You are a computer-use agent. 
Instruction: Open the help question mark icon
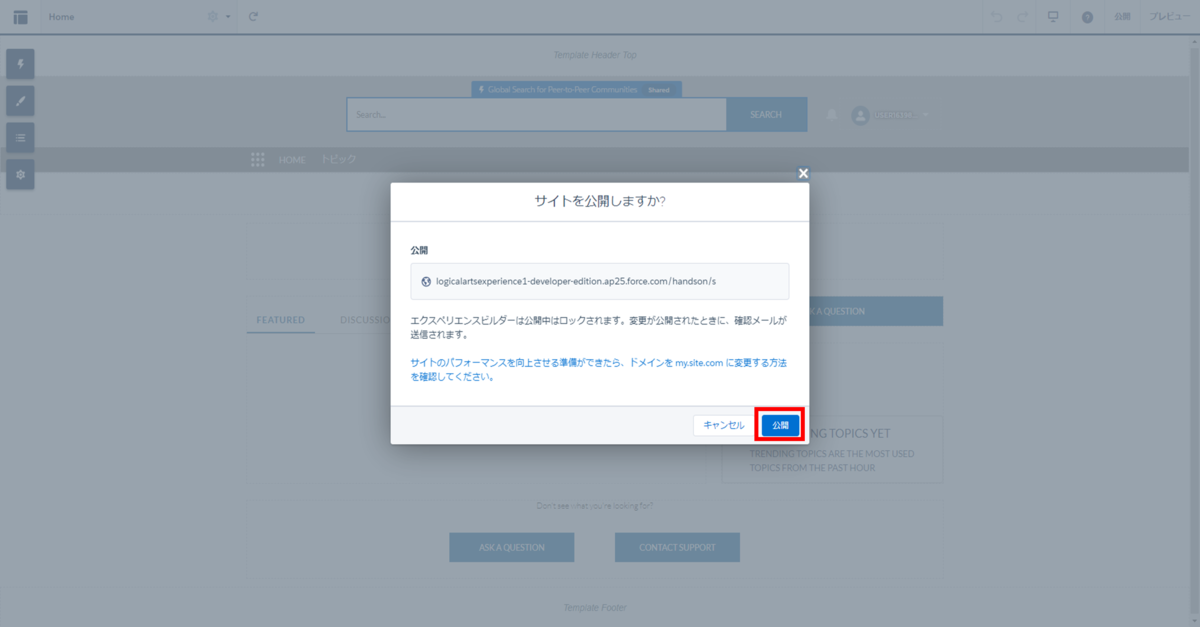pyautogui.click(x=1087, y=17)
